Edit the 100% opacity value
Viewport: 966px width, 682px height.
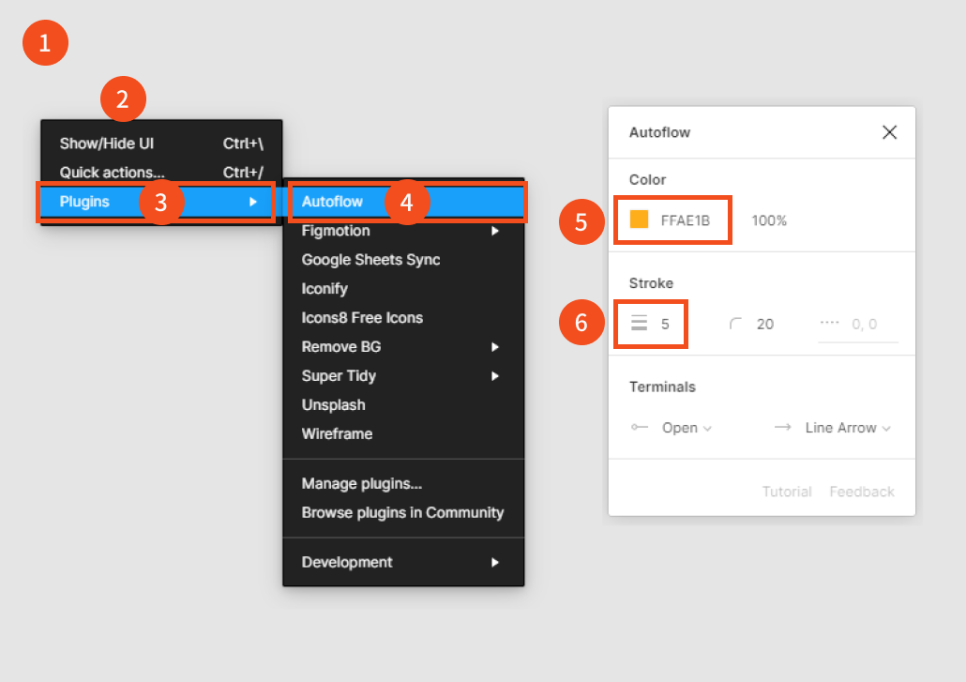(x=769, y=221)
